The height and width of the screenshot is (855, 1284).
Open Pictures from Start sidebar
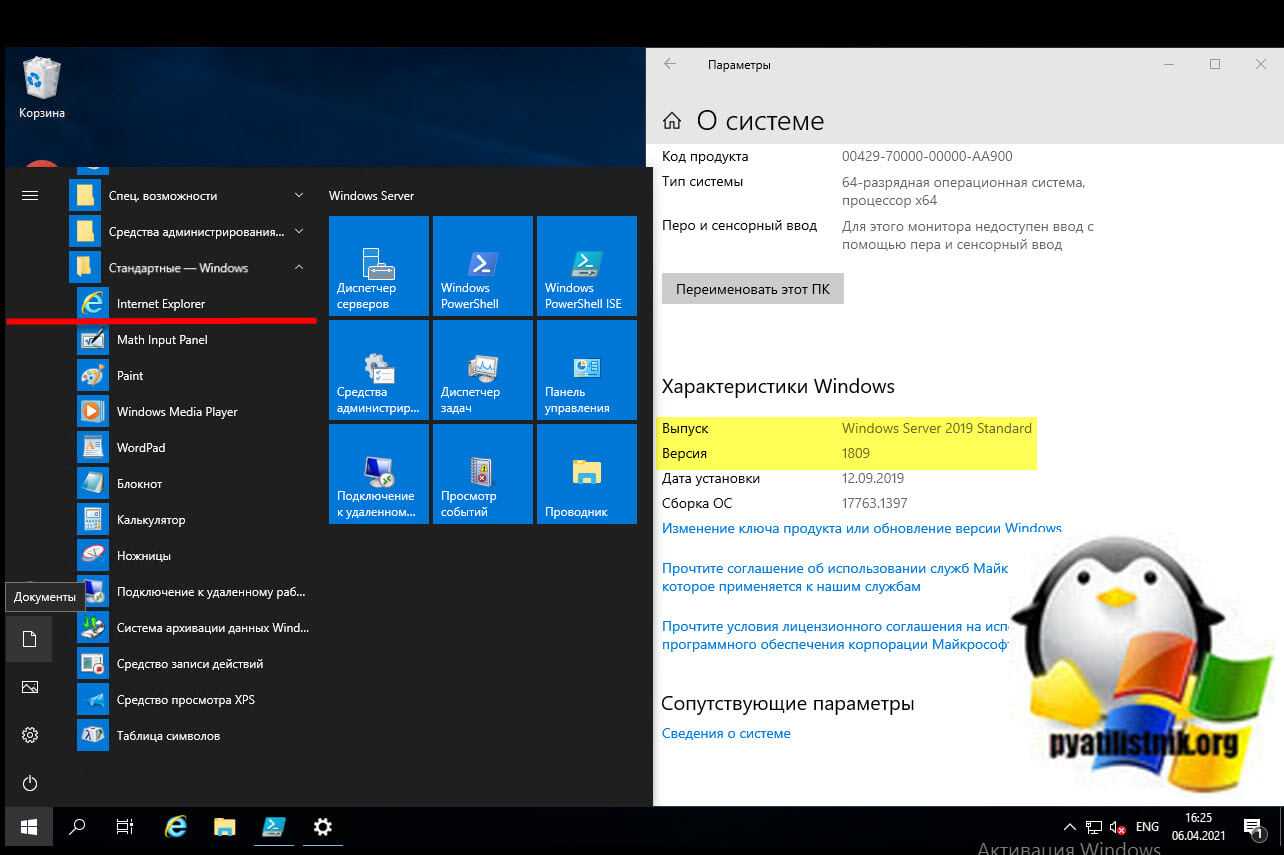click(x=30, y=687)
